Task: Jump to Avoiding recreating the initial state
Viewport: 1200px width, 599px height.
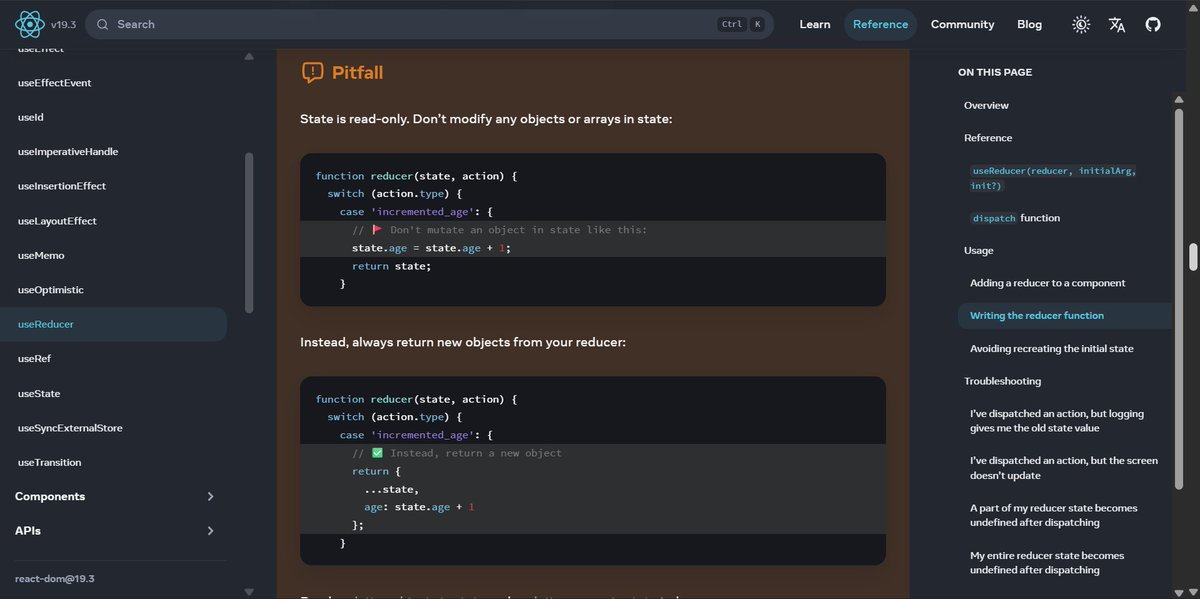Action: click(1051, 348)
